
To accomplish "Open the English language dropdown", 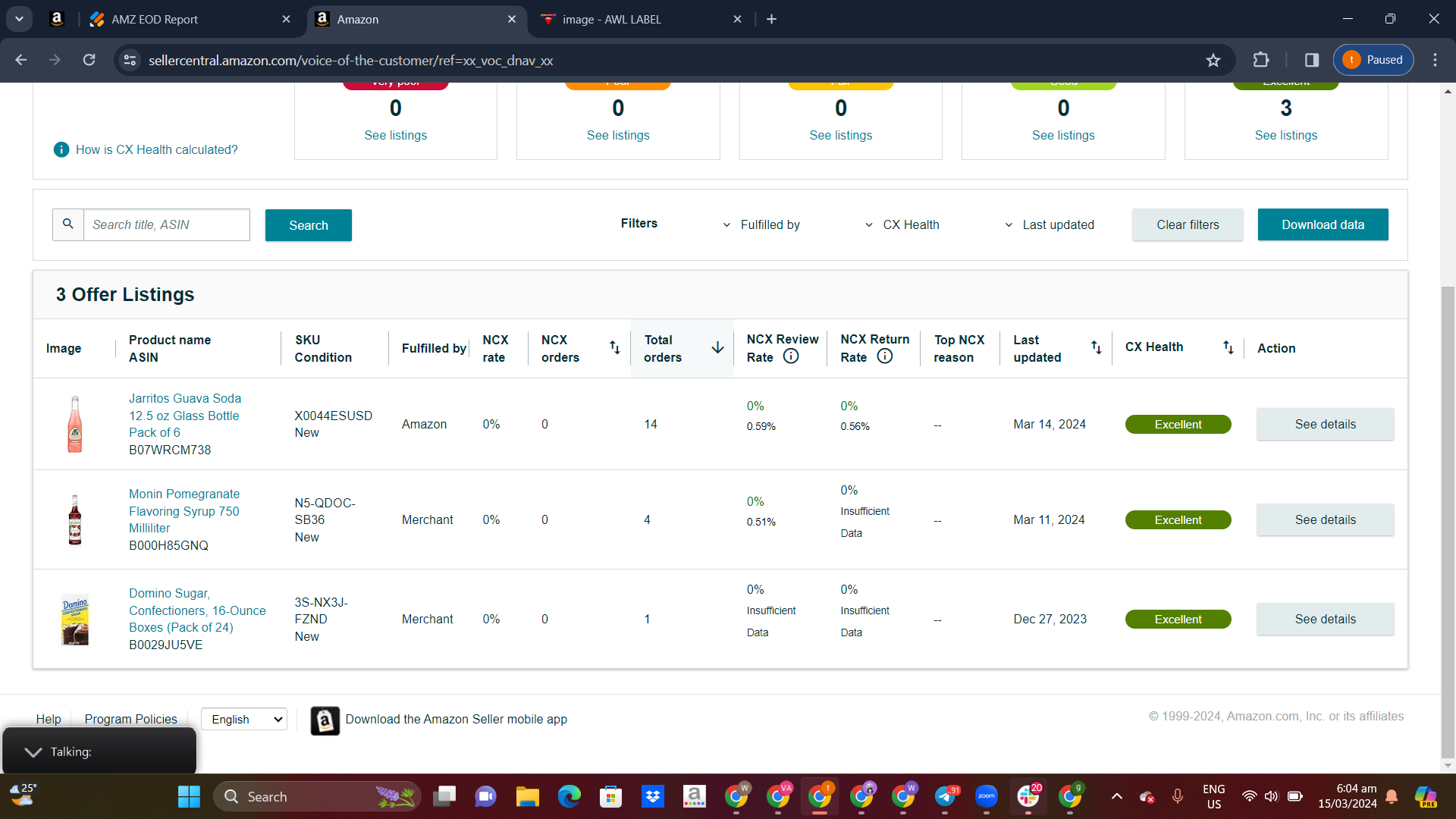I will click(x=244, y=719).
